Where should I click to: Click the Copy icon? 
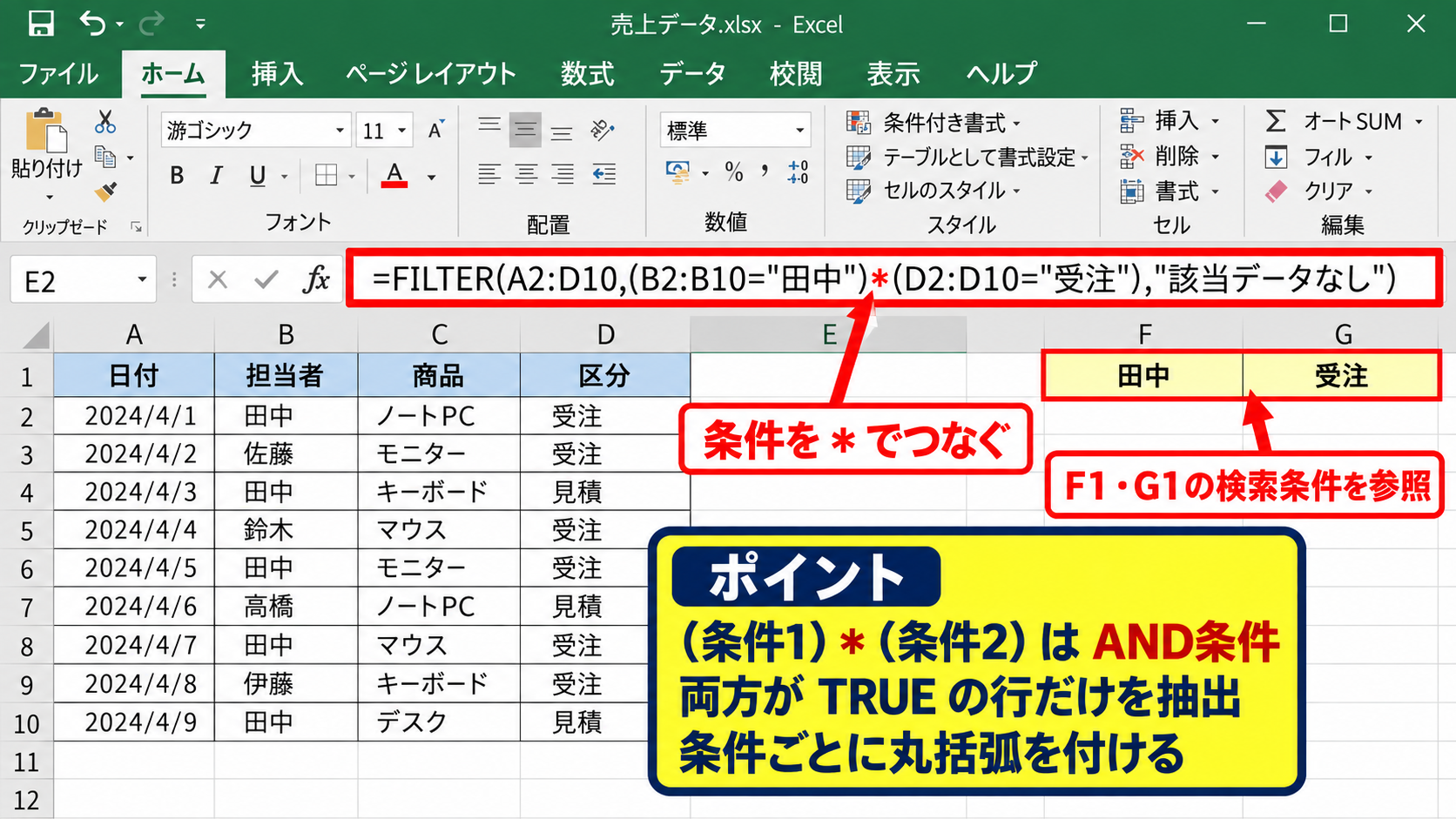pyautogui.click(x=105, y=158)
